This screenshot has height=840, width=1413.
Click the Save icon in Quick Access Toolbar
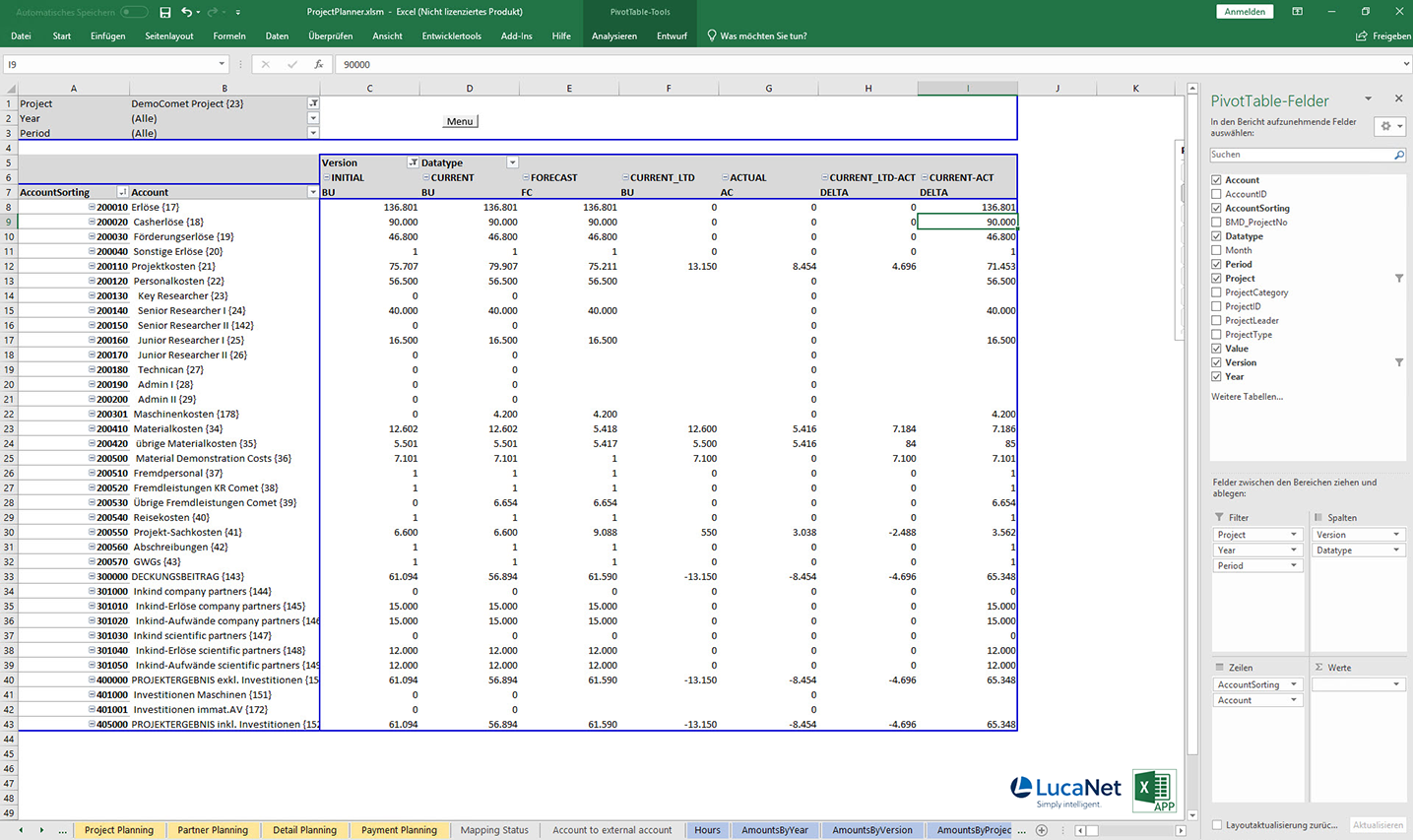(x=164, y=12)
